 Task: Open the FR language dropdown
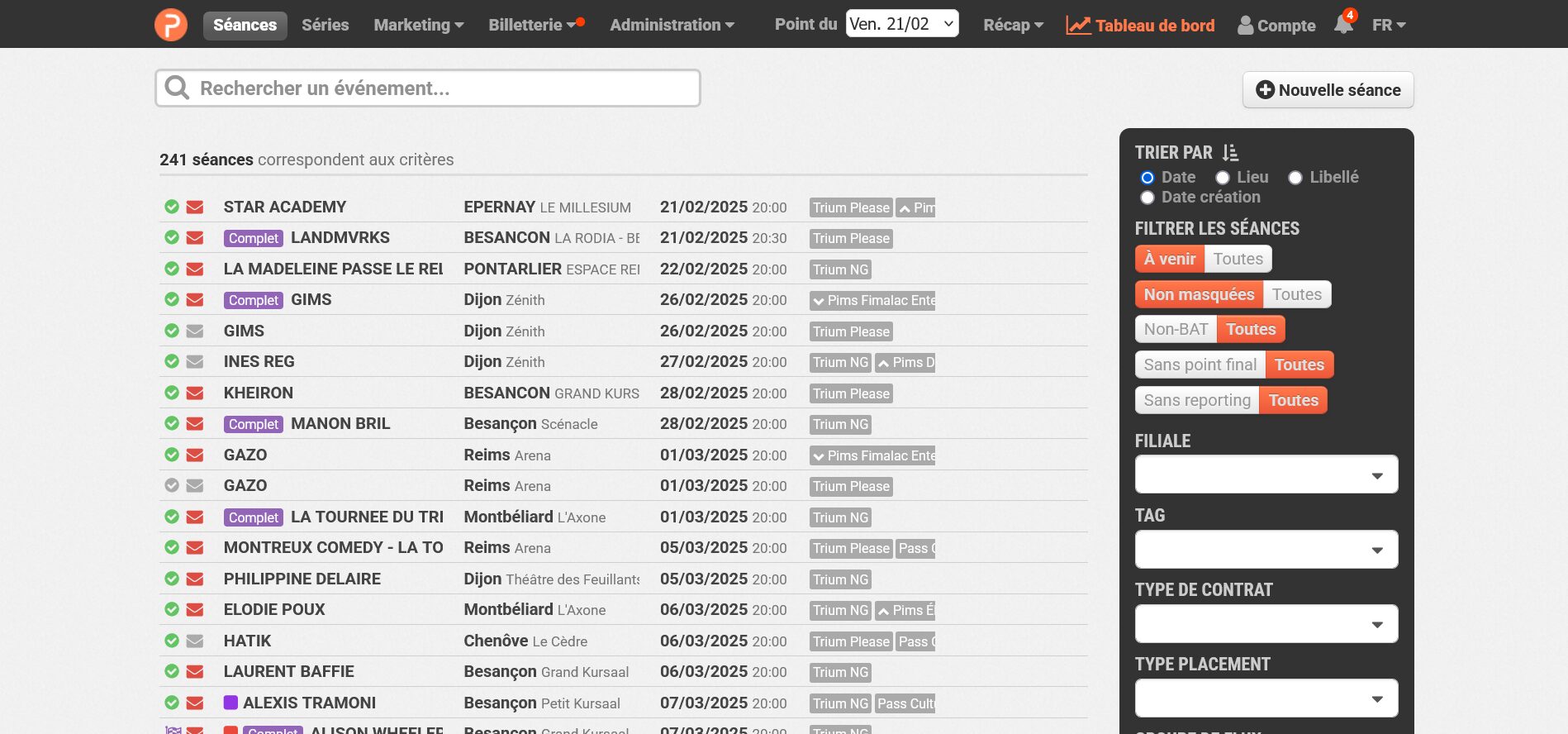point(1389,25)
